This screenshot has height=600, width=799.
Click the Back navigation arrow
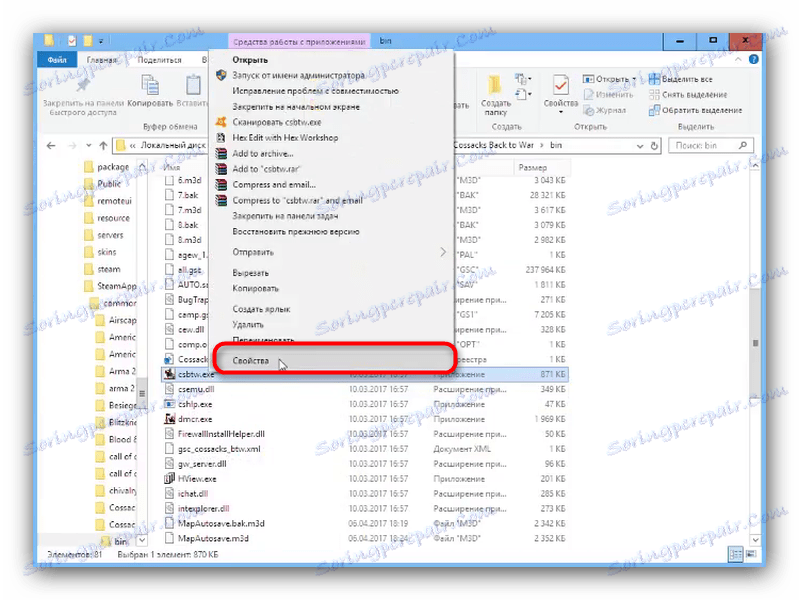(x=51, y=145)
